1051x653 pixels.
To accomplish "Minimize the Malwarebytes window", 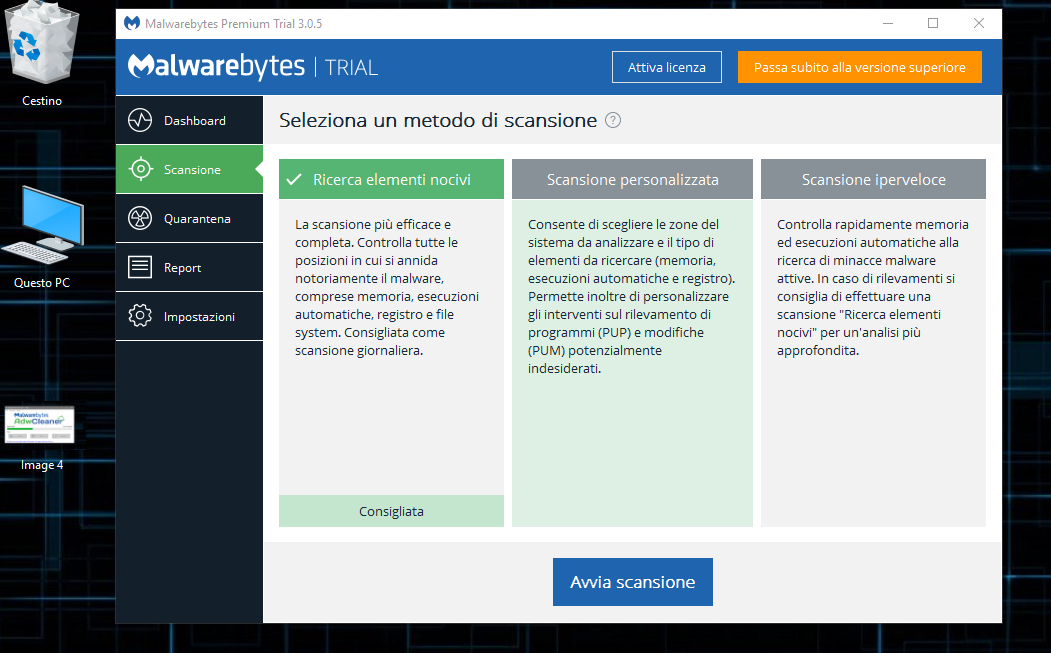I will pyautogui.click(x=888, y=23).
